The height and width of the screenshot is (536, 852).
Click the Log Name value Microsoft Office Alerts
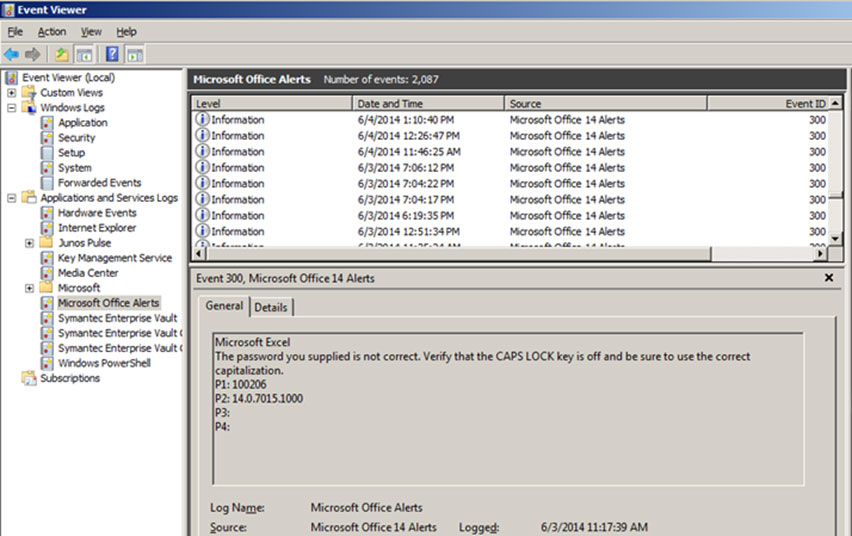pos(366,507)
